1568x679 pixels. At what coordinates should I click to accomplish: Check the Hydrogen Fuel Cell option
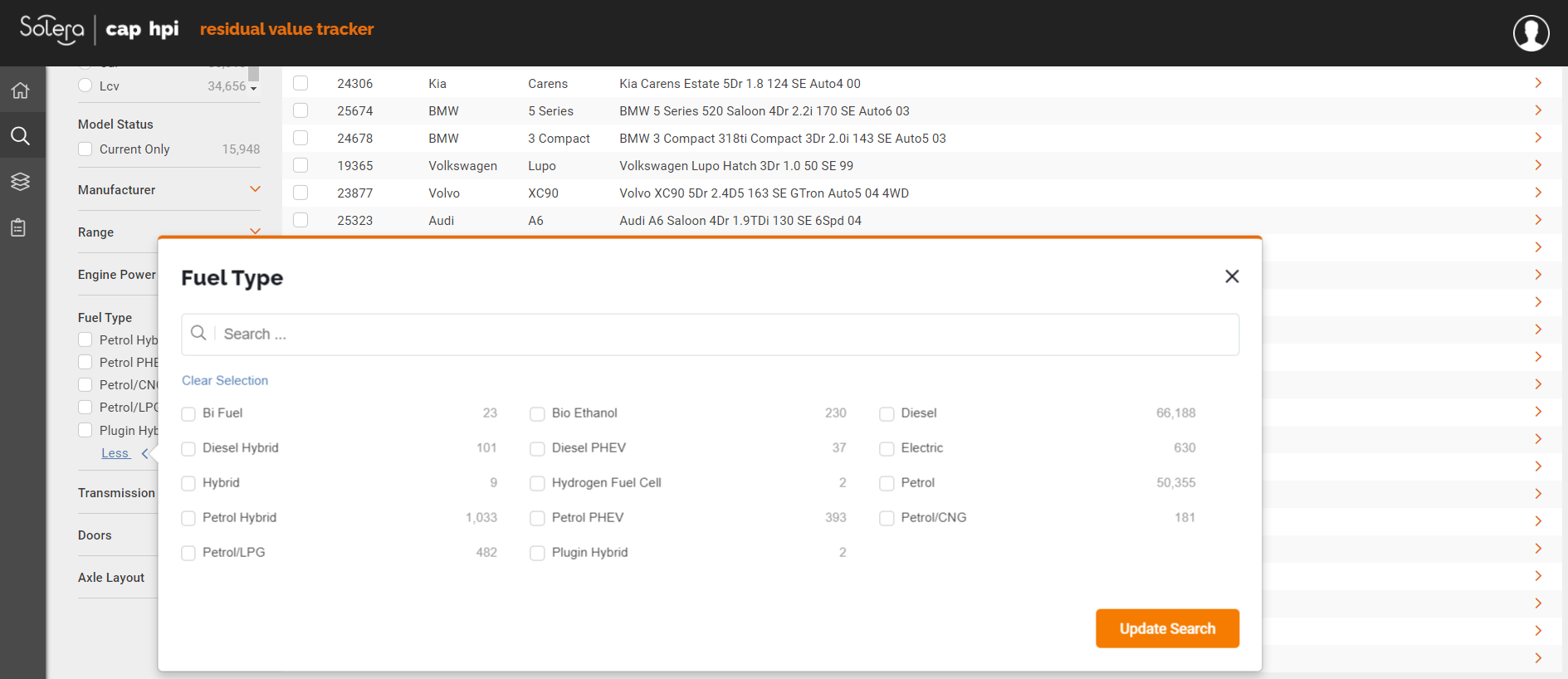[538, 483]
